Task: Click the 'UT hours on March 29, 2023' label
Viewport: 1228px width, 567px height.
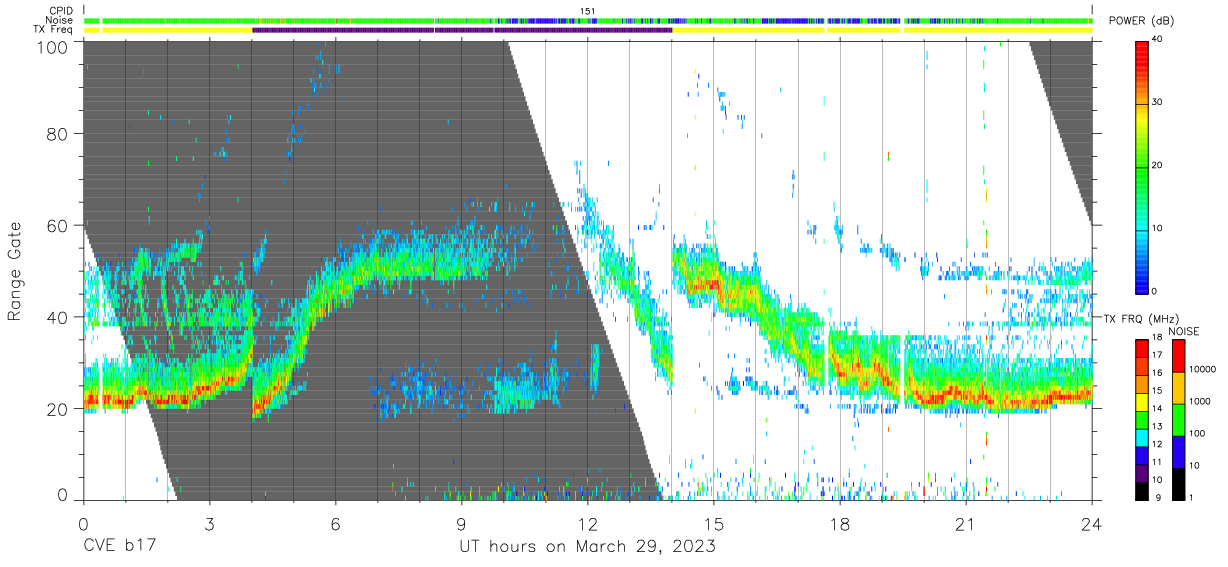Action: [587, 547]
